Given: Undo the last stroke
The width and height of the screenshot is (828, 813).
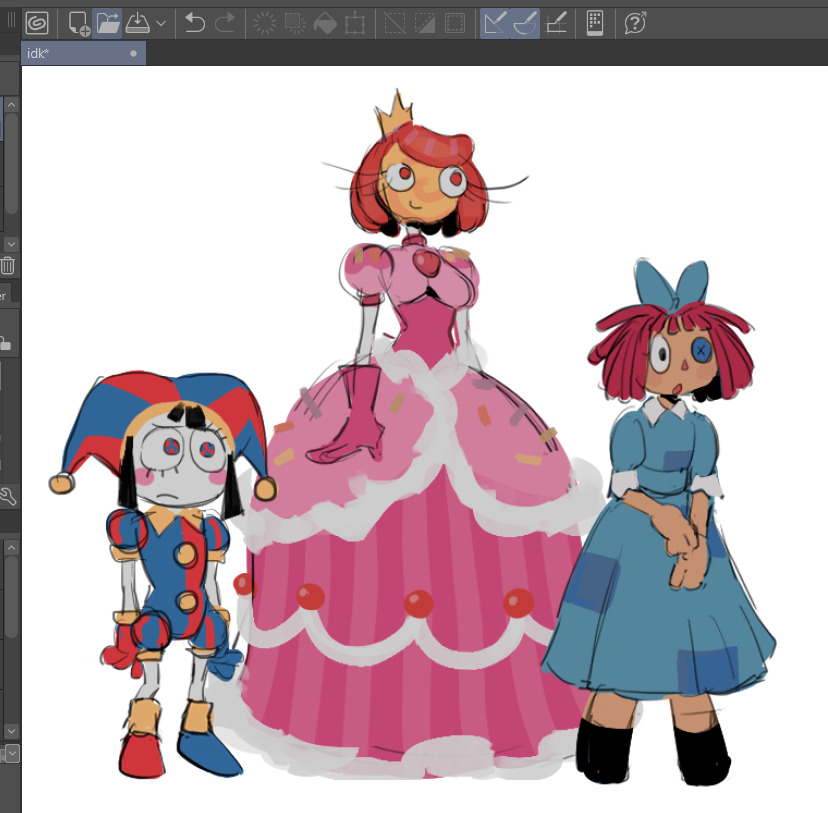Looking at the screenshot, I should pyautogui.click(x=195, y=23).
